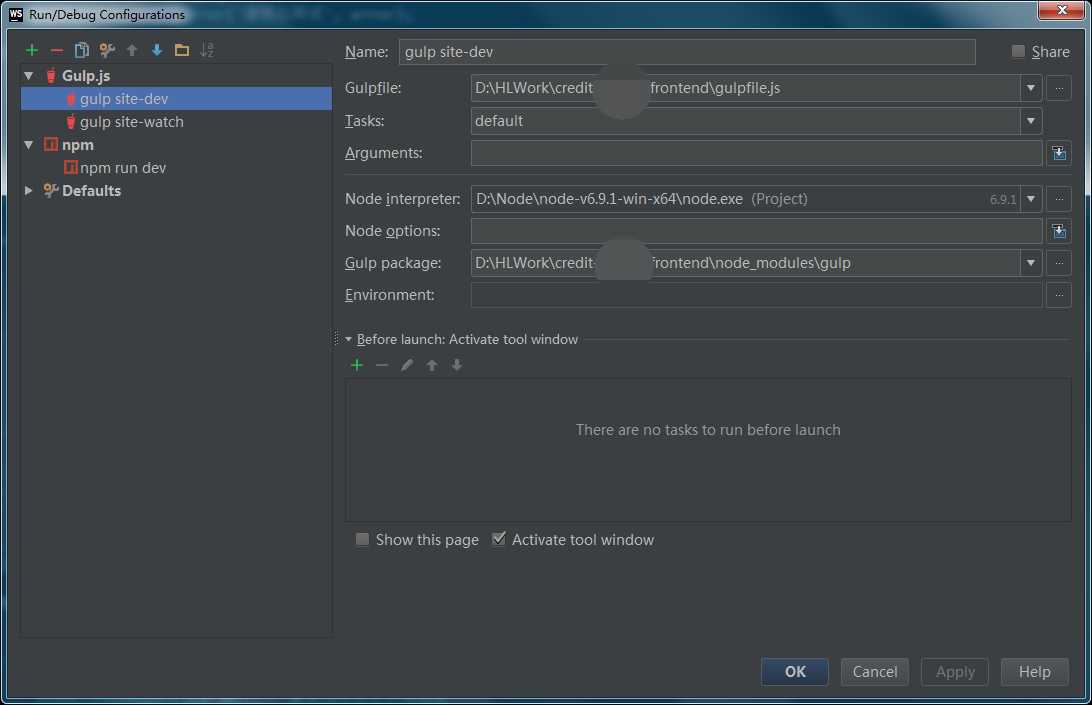The width and height of the screenshot is (1092, 705).
Task: Remove the before launch task
Action: [382, 365]
